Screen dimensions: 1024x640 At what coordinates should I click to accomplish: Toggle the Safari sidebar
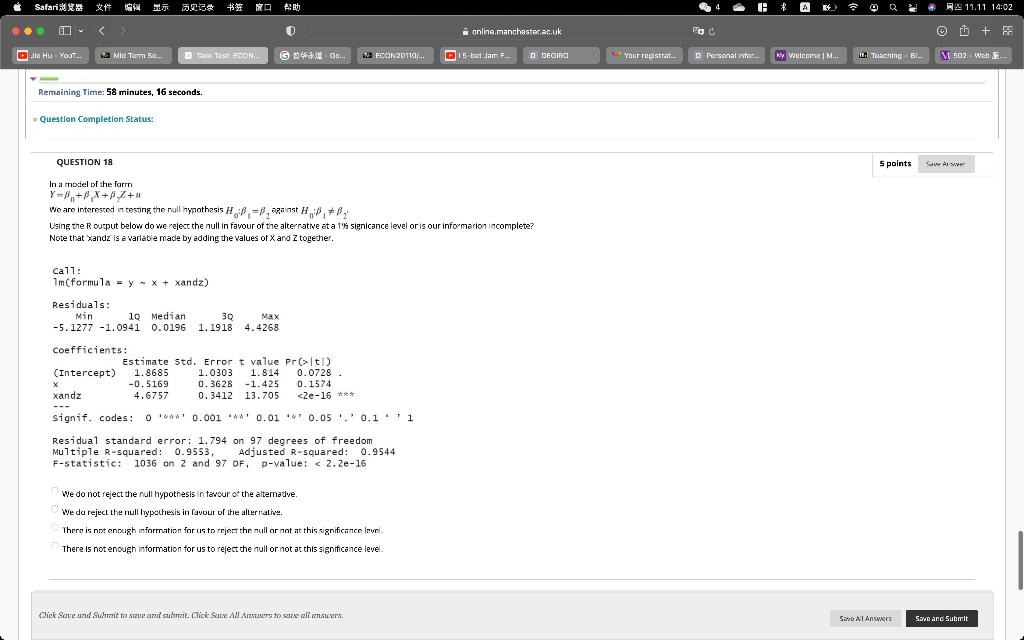pyautogui.click(x=65, y=31)
